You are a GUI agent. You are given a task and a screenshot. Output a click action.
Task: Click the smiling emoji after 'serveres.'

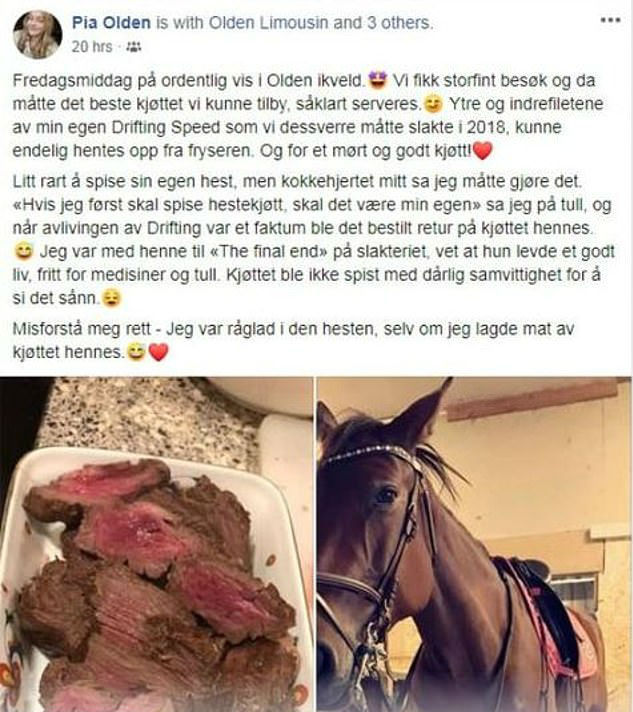click(x=433, y=104)
